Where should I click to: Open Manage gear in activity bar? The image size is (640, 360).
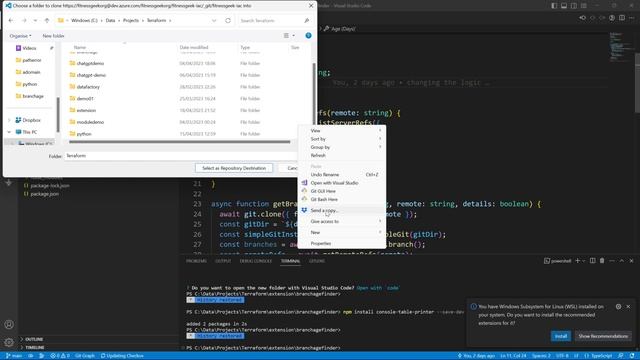pos(9,342)
